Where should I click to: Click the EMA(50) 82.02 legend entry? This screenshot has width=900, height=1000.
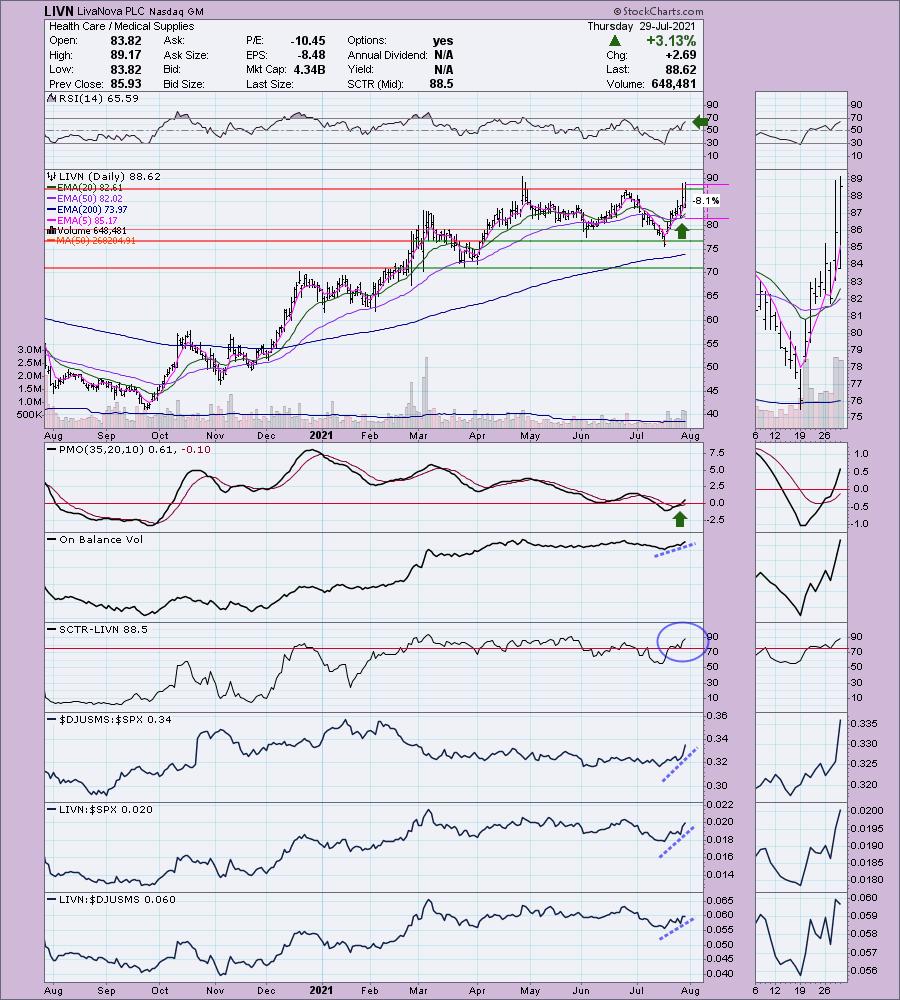coord(84,198)
